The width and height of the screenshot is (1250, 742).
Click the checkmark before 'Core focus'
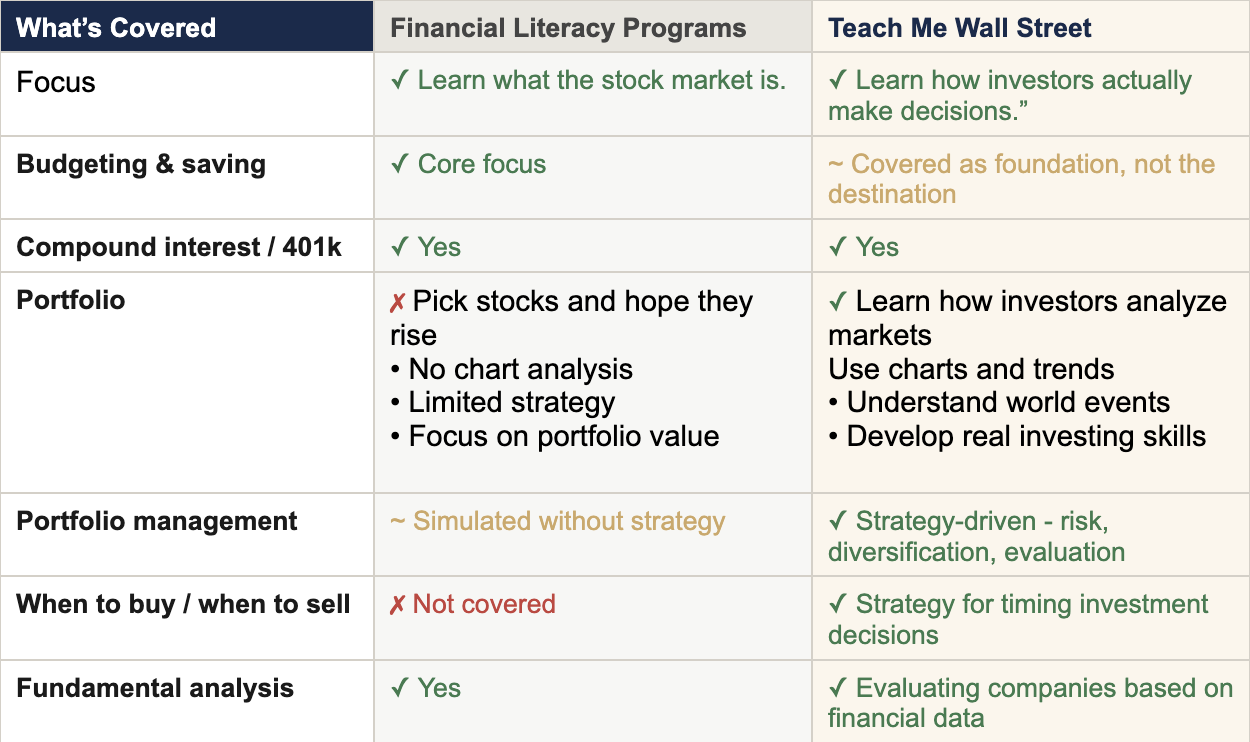(x=399, y=165)
